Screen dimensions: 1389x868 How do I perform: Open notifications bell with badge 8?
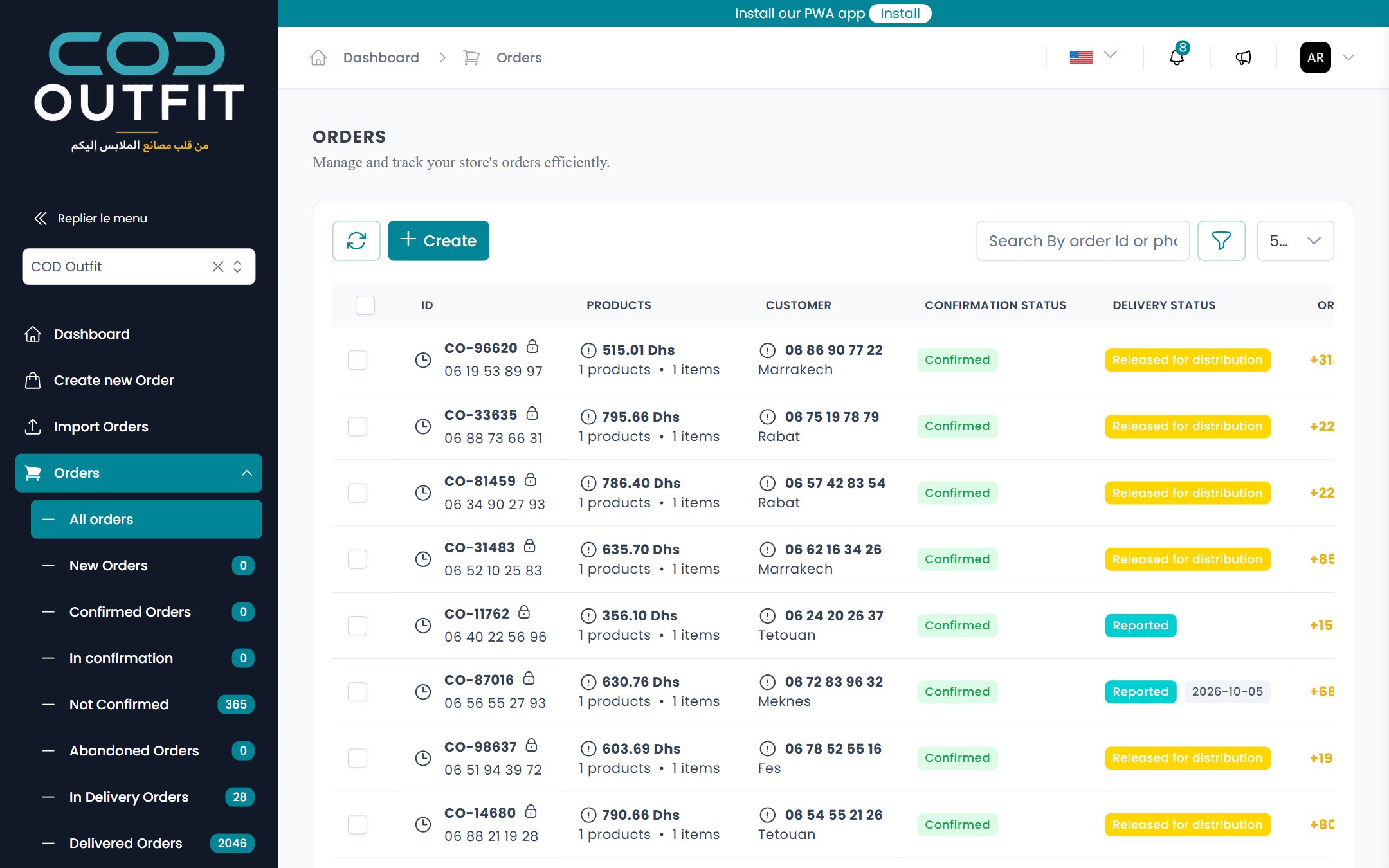coord(1177,57)
